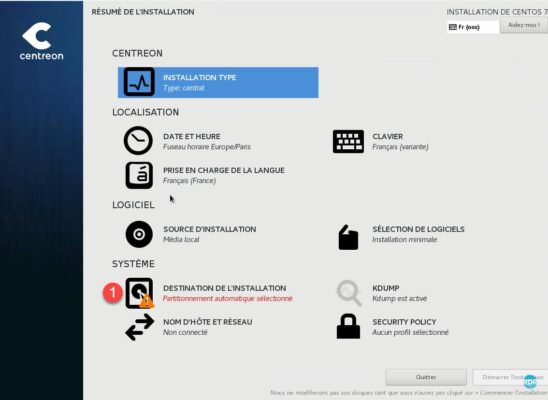Click 'Français (variante)' keyboard text
Screen dimensions: 548x400
tap(400, 147)
